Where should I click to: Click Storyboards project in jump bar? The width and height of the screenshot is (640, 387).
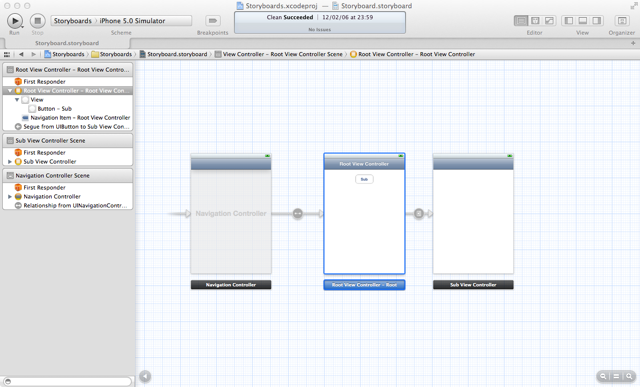coord(64,54)
